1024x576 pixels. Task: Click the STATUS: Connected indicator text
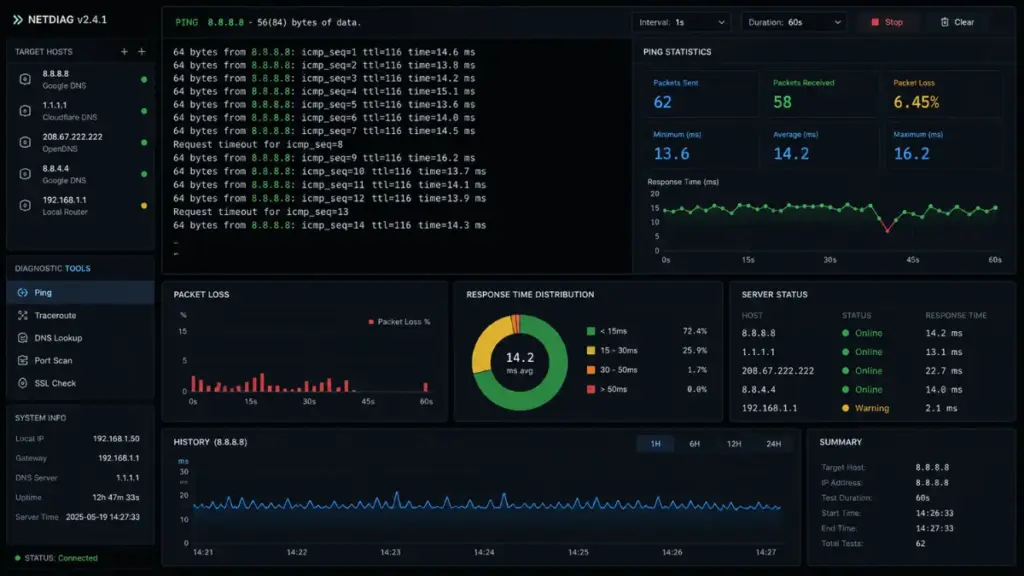[61, 558]
